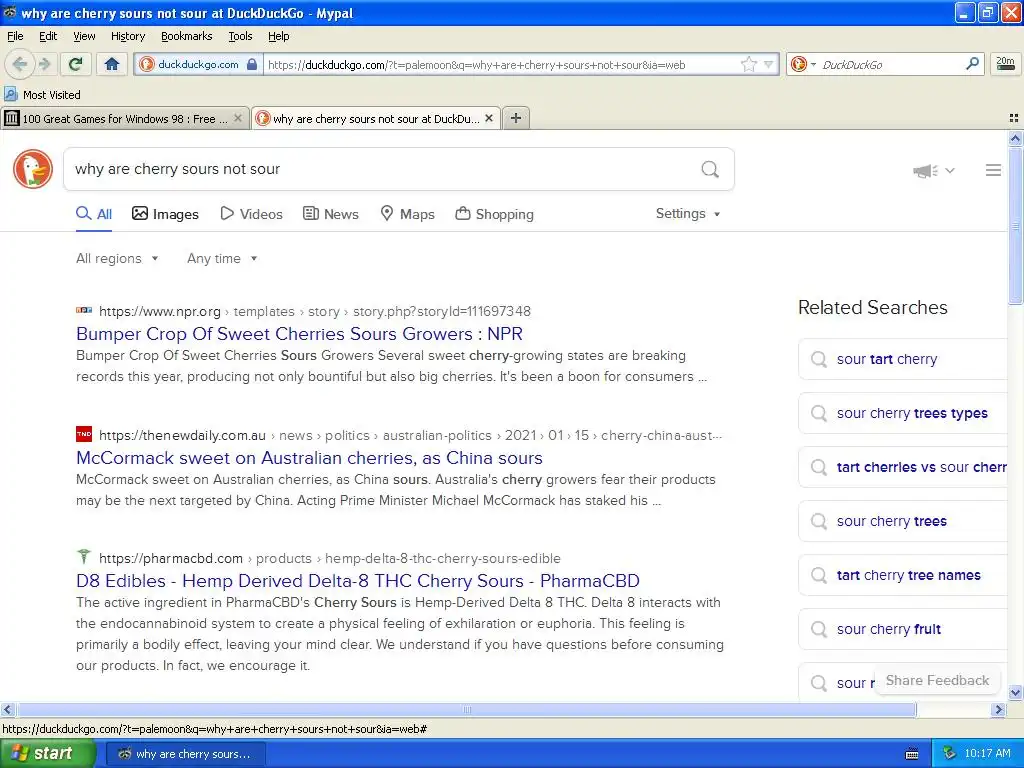
Task: Click the 20m toolbar button
Action: tap(1006, 63)
